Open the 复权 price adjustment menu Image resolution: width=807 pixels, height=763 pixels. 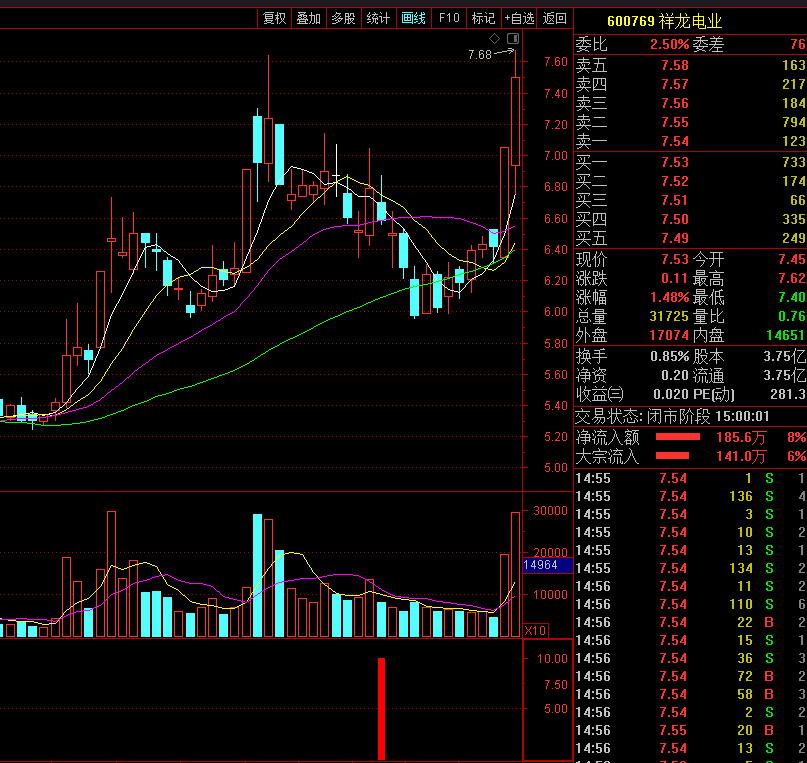(x=274, y=19)
